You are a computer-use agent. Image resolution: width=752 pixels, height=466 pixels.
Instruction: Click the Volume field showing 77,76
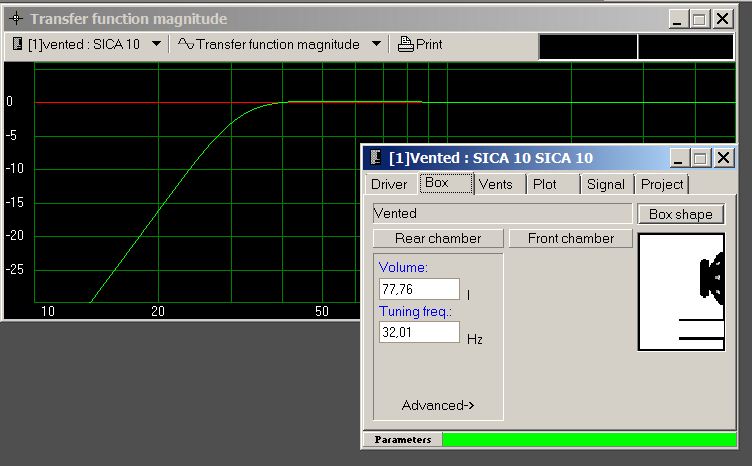point(419,289)
